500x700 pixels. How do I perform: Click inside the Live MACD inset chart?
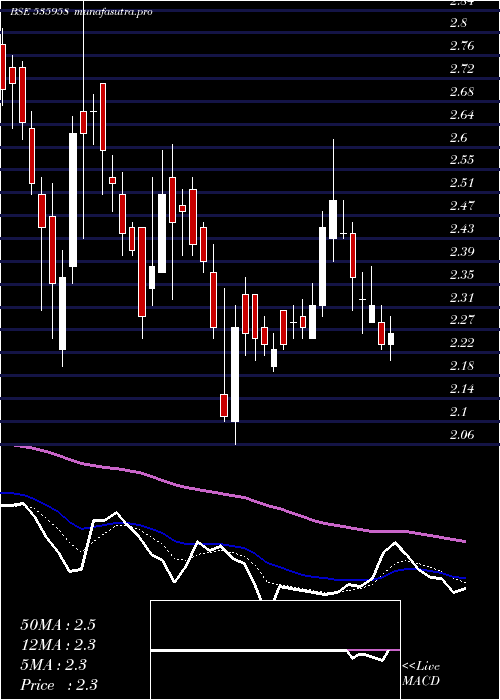[275, 650]
